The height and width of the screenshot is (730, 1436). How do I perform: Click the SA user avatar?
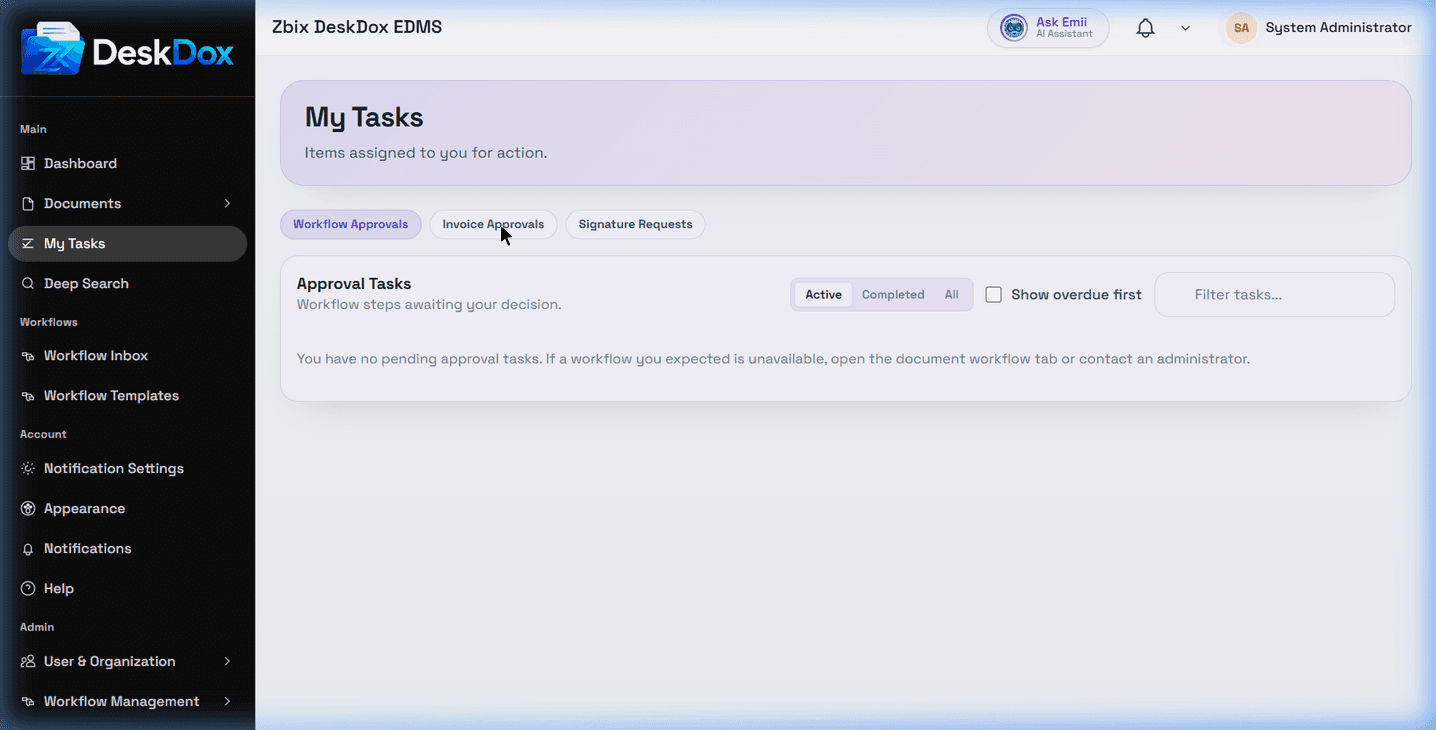(x=1241, y=28)
